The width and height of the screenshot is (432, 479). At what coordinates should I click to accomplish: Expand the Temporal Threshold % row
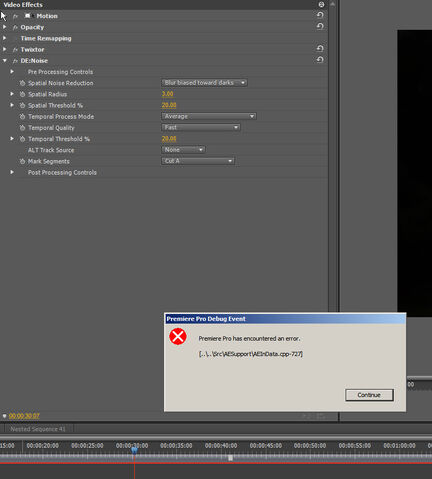(x=12, y=138)
